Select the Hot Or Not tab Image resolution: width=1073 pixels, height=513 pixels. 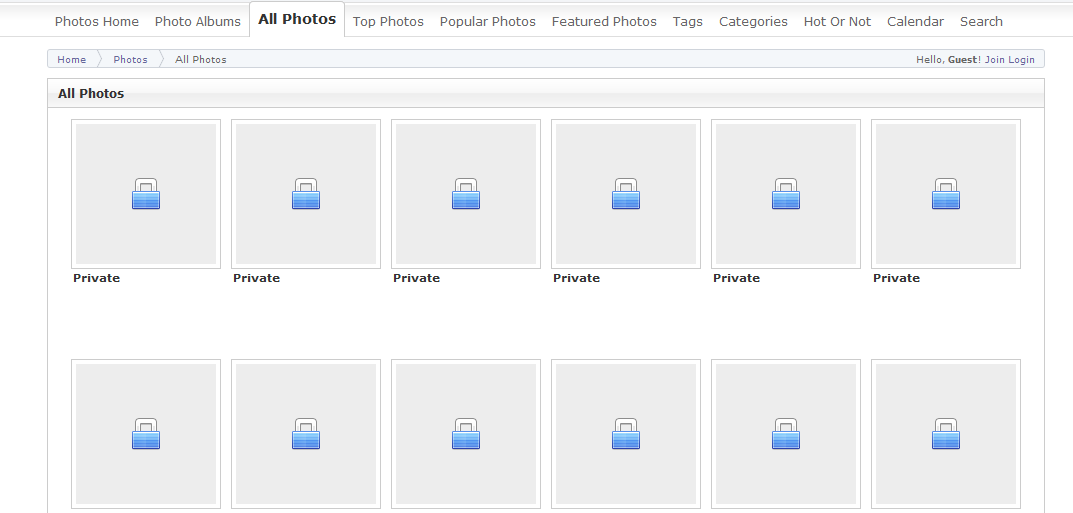pos(838,22)
